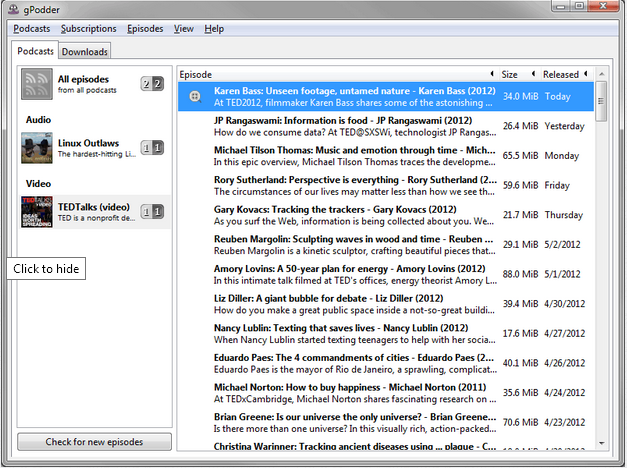
Task: Sort by the Released column header
Action: point(565,74)
